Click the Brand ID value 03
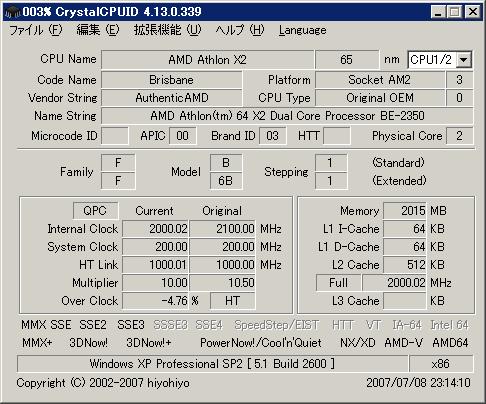This screenshot has height=404, width=486. [272, 136]
